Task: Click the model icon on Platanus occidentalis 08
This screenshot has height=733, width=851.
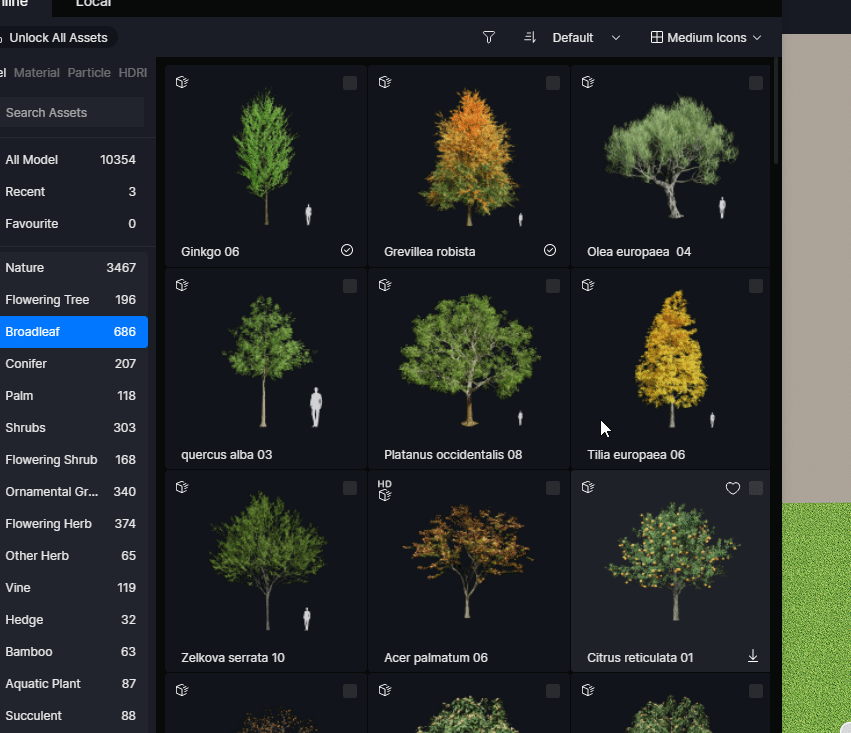Action: (x=385, y=285)
